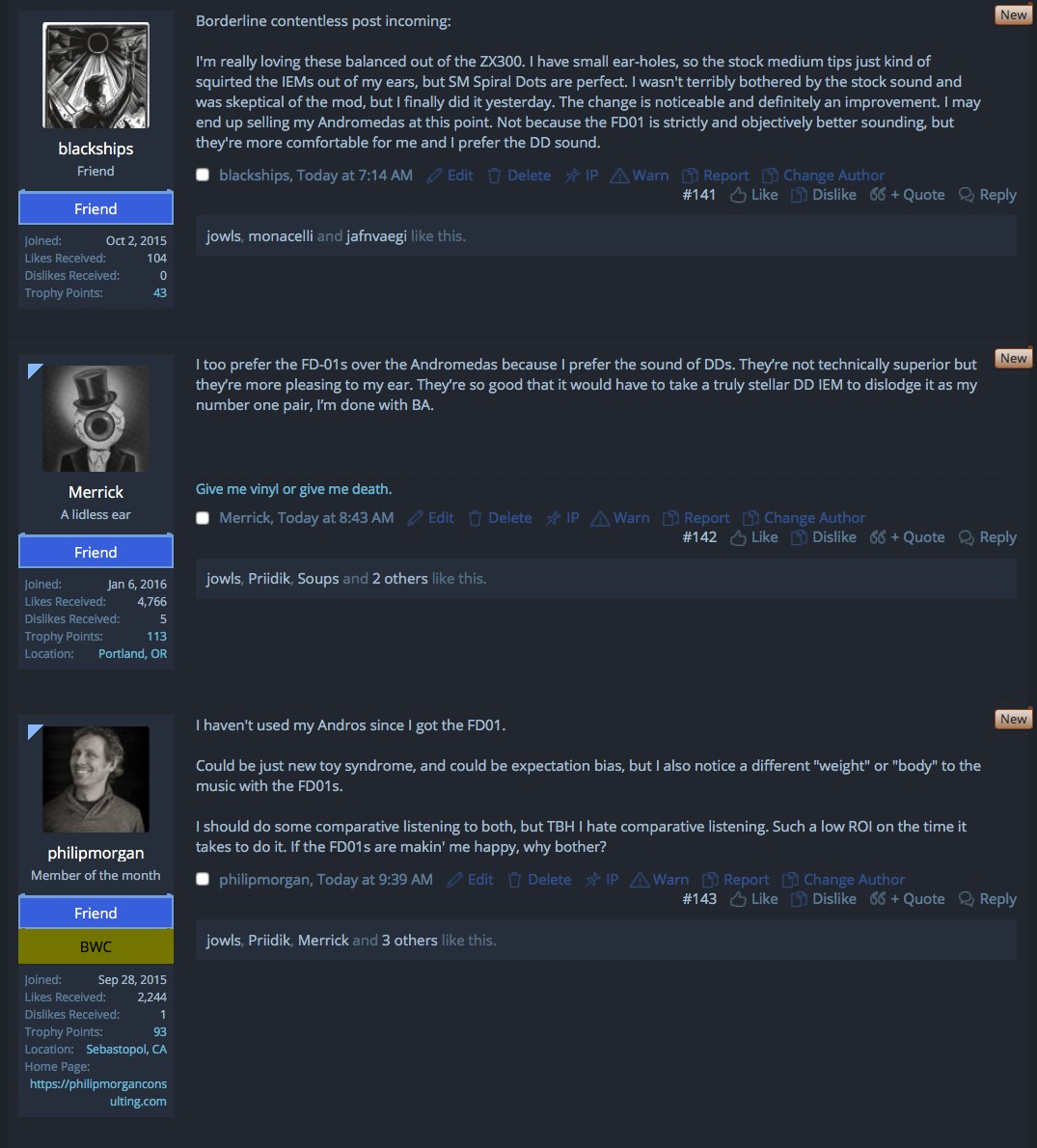View IP for blackships' post
Screen dimensions: 1037x1148
point(582,176)
